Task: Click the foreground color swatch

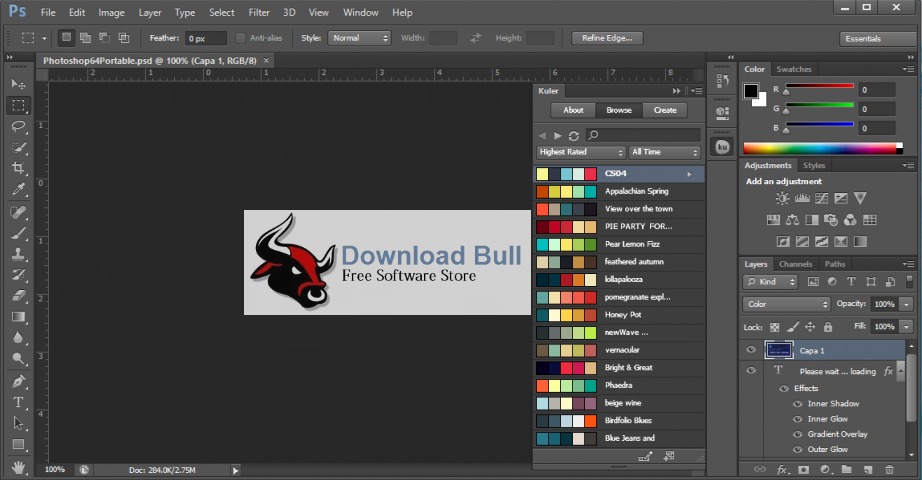Action: pyautogui.click(x=751, y=91)
